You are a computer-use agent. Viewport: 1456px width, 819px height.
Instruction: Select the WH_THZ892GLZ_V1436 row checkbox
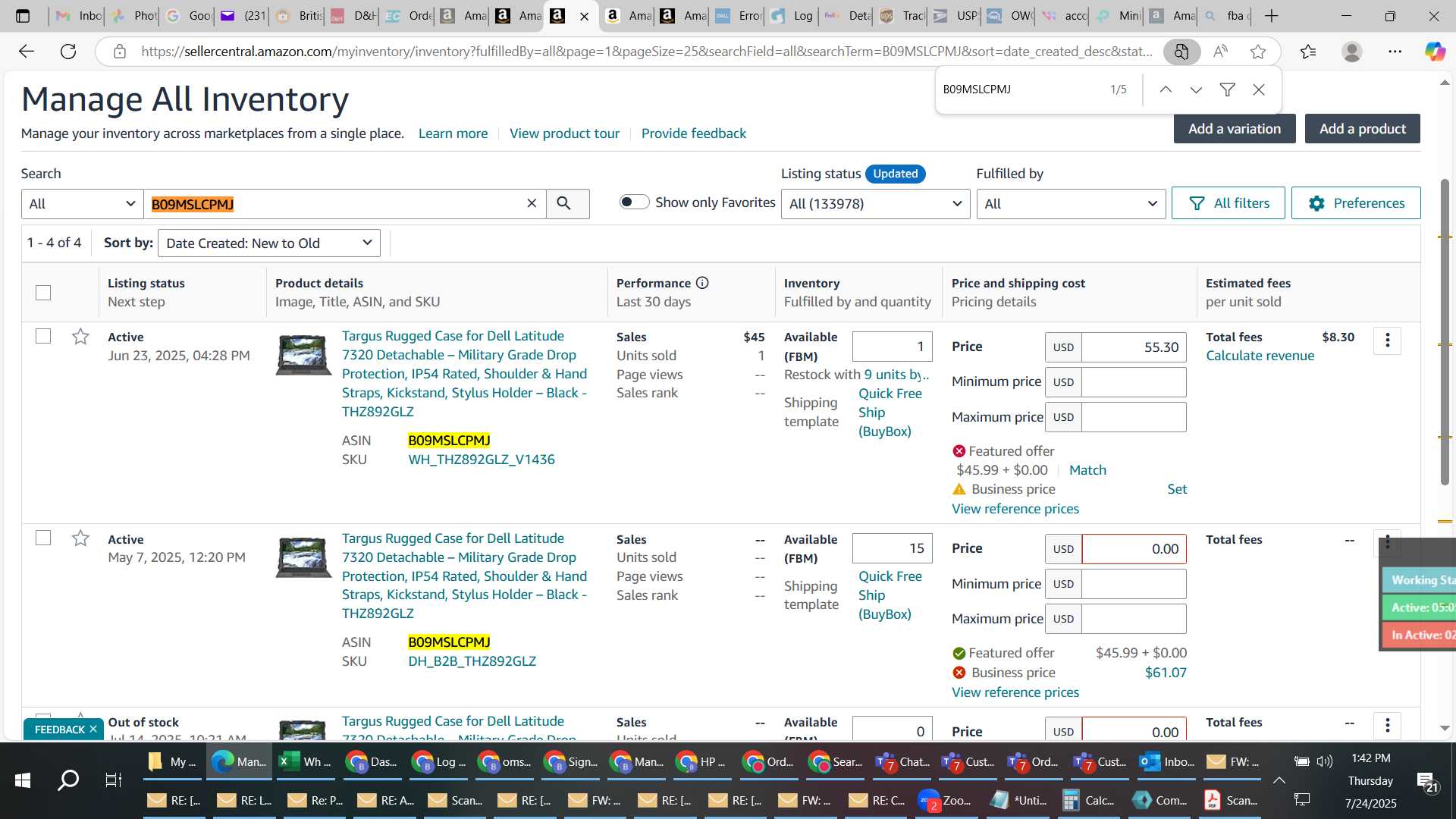[x=43, y=336]
